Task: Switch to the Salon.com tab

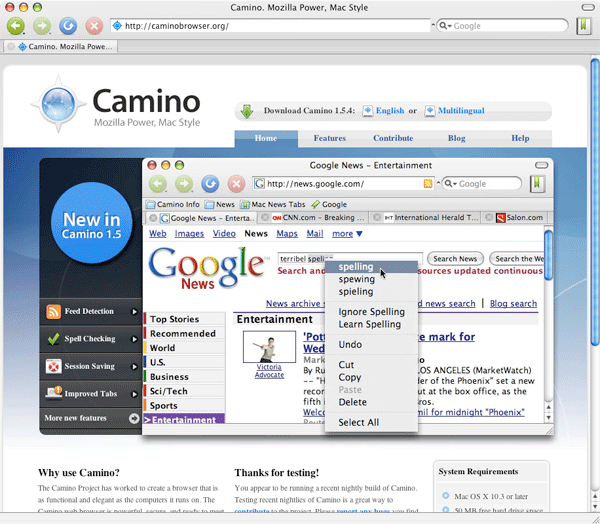Action: (515, 218)
